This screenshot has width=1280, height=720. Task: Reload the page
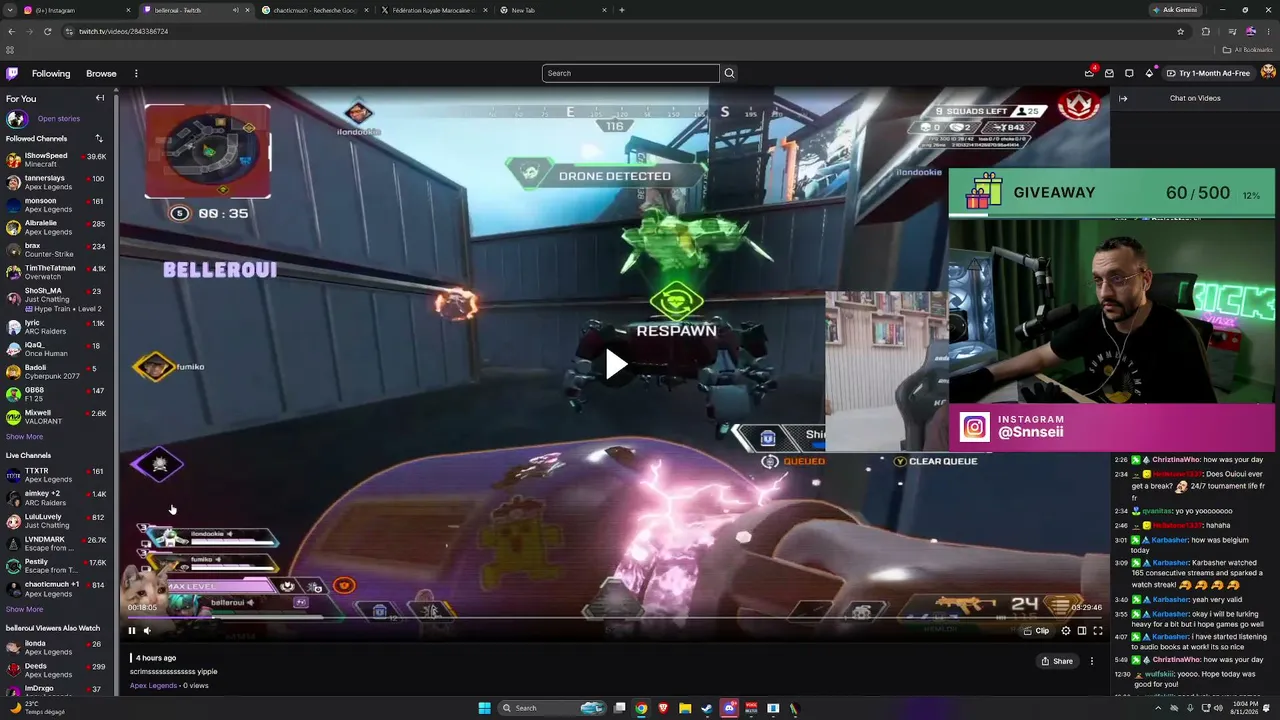(47, 31)
